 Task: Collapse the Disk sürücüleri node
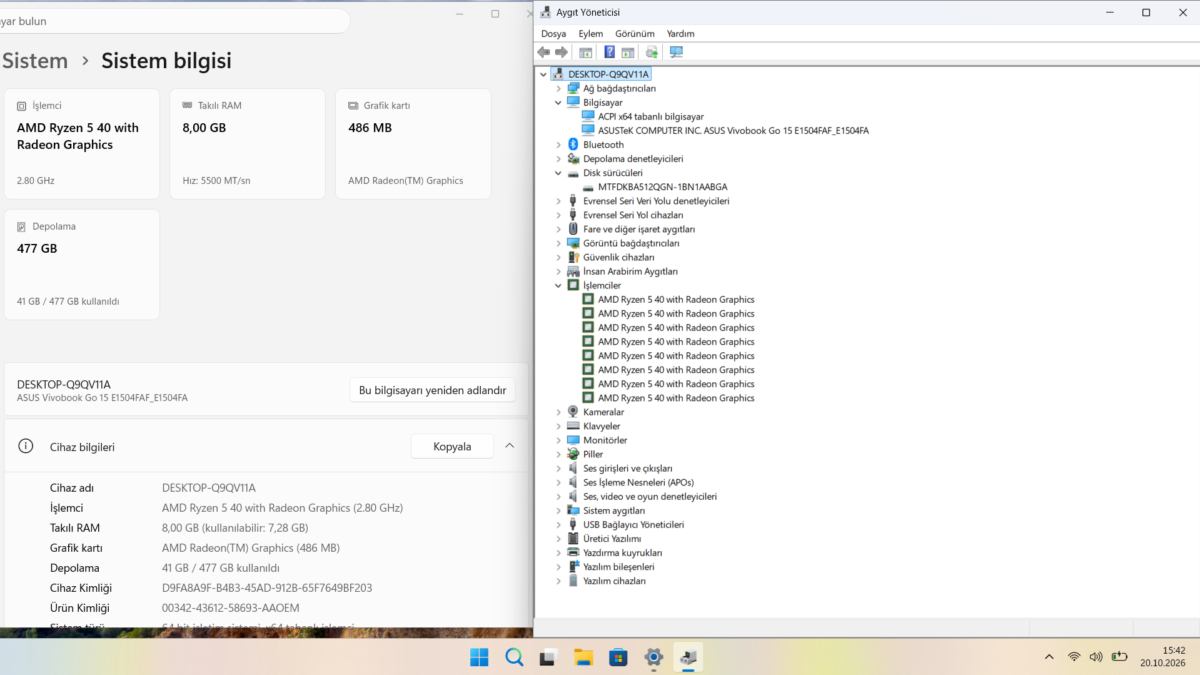[x=559, y=173]
